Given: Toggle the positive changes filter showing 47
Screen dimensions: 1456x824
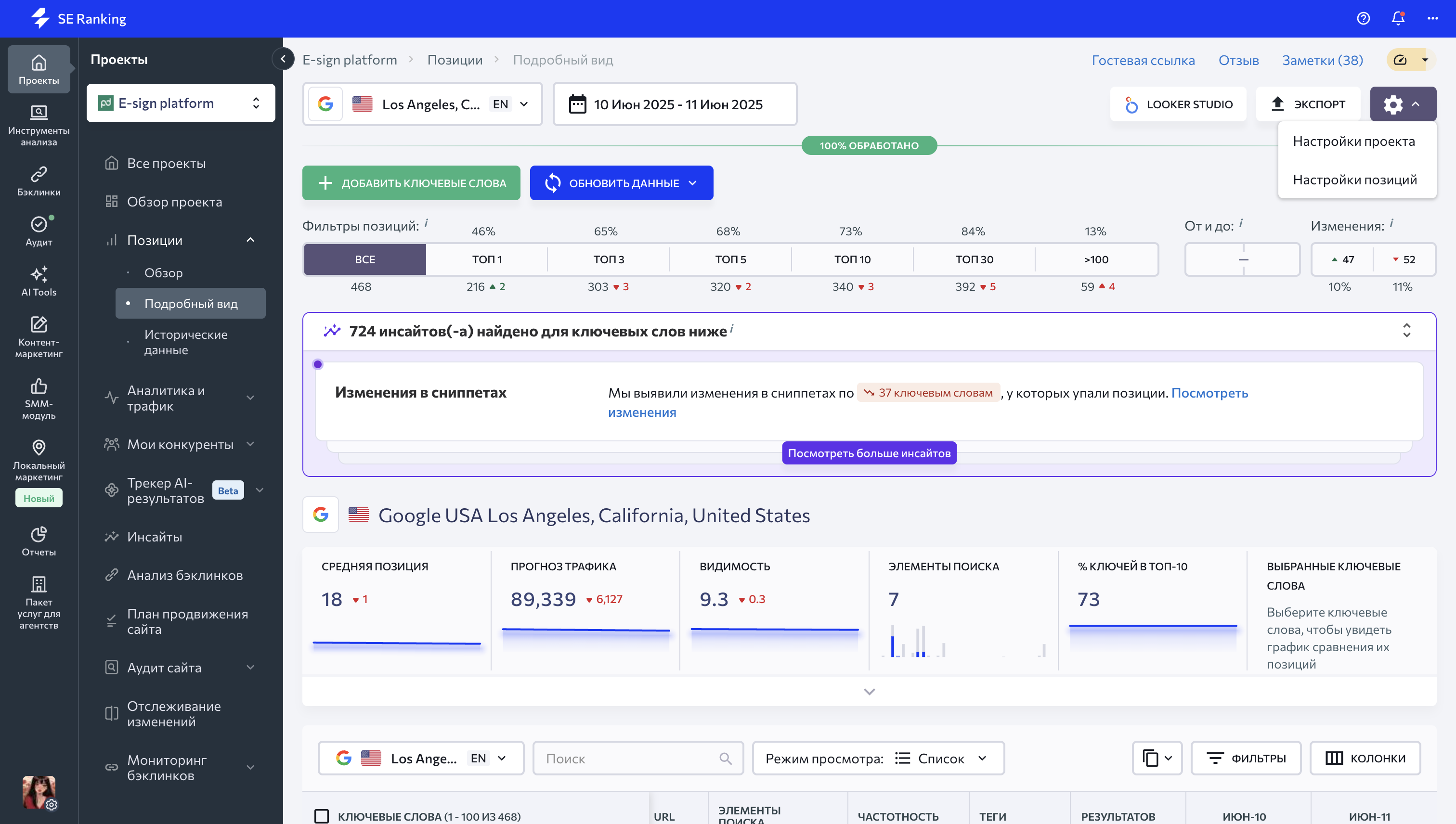Looking at the screenshot, I should 1342,259.
